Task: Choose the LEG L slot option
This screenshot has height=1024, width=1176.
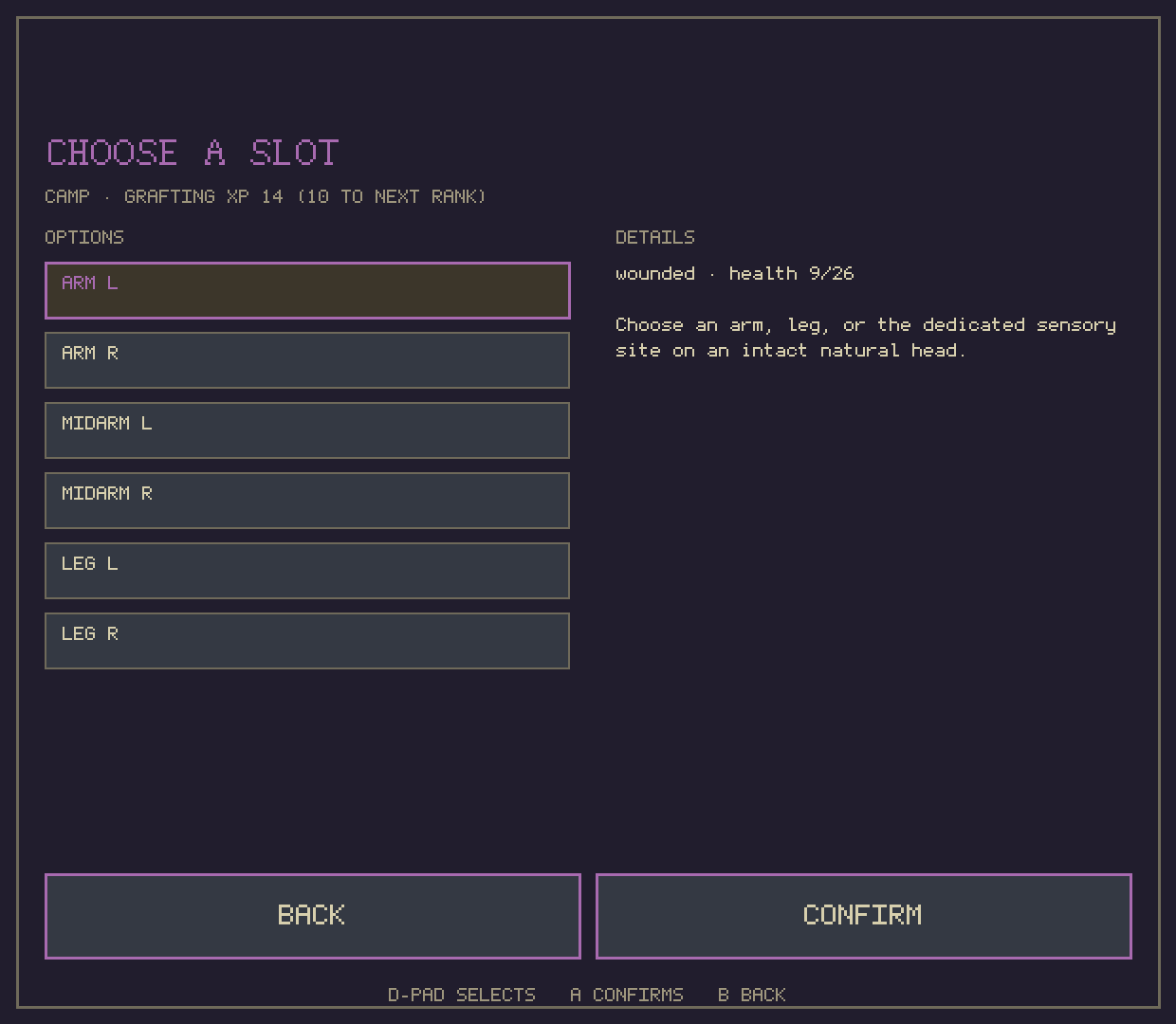Action: point(307,571)
